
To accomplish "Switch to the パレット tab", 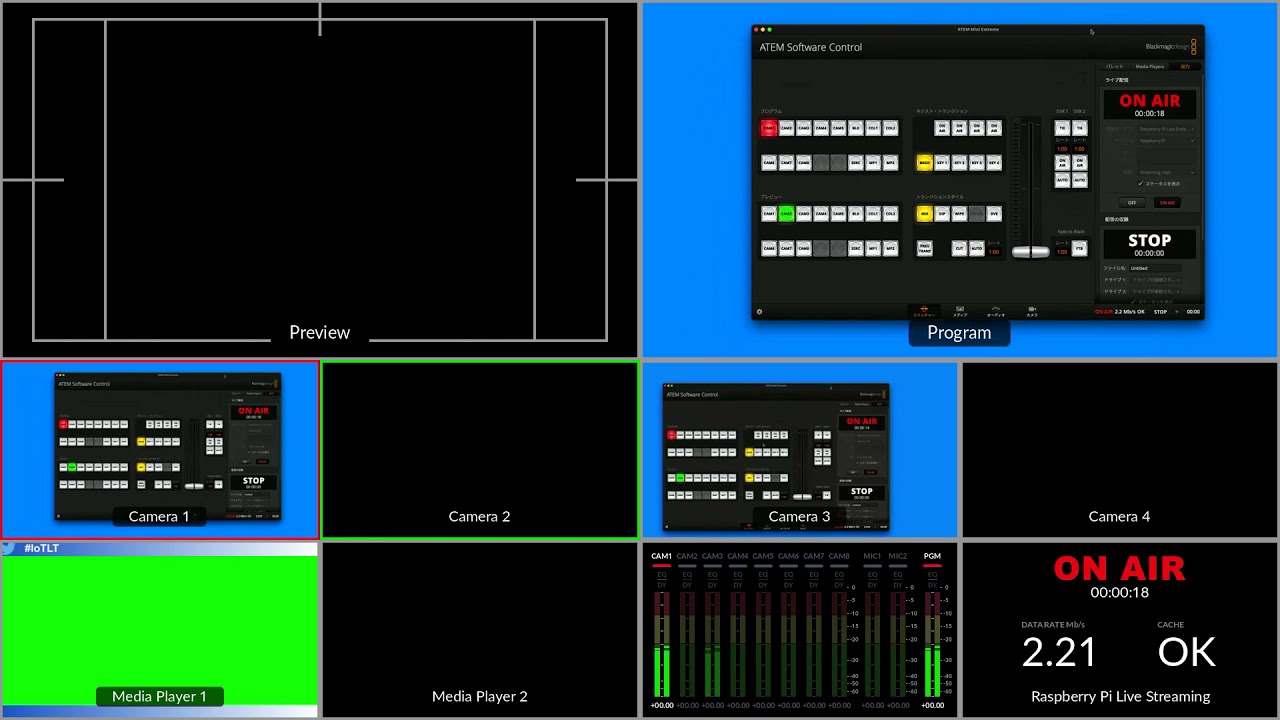I will 1114,66.
